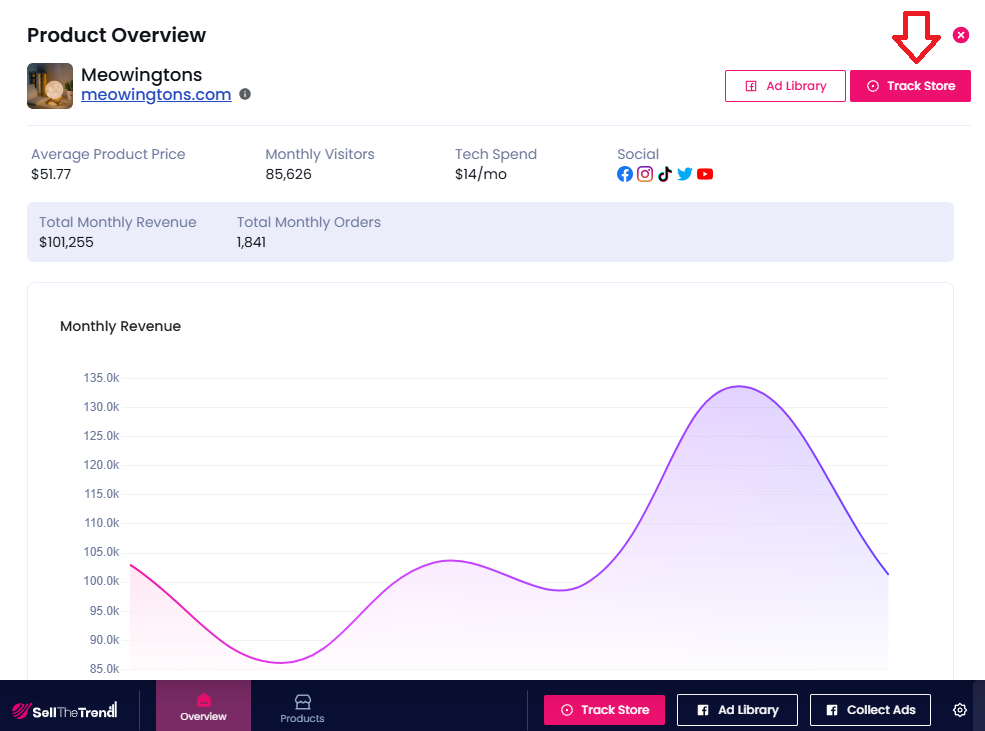Click the 85.0k axis label
Image resolution: width=985 pixels, height=731 pixels.
pos(104,669)
